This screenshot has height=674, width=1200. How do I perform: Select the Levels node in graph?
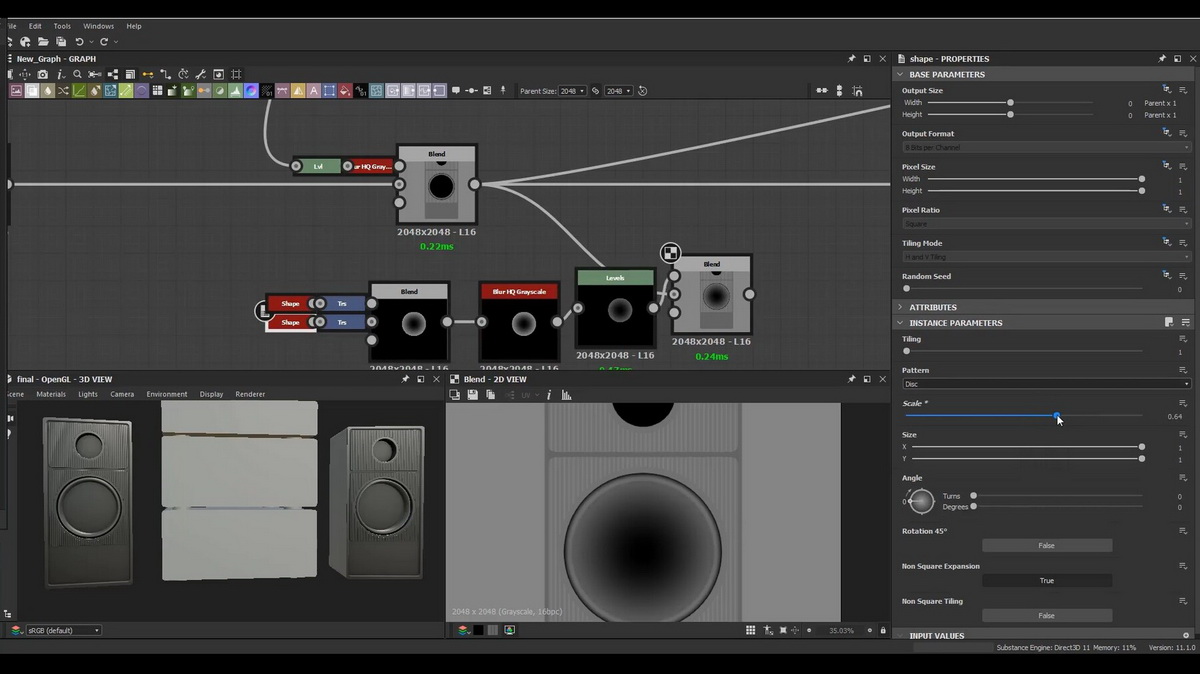[615, 308]
